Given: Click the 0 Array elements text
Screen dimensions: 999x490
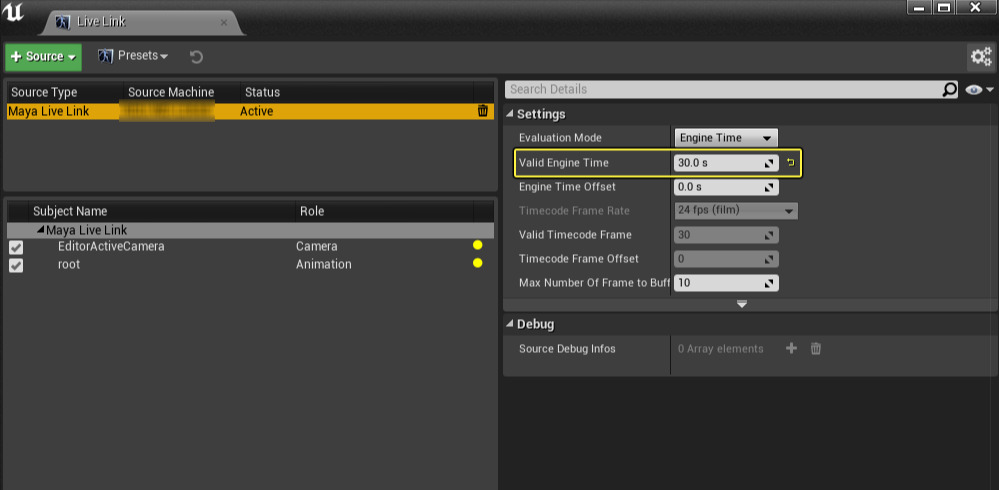Looking at the screenshot, I should (721, 349).
